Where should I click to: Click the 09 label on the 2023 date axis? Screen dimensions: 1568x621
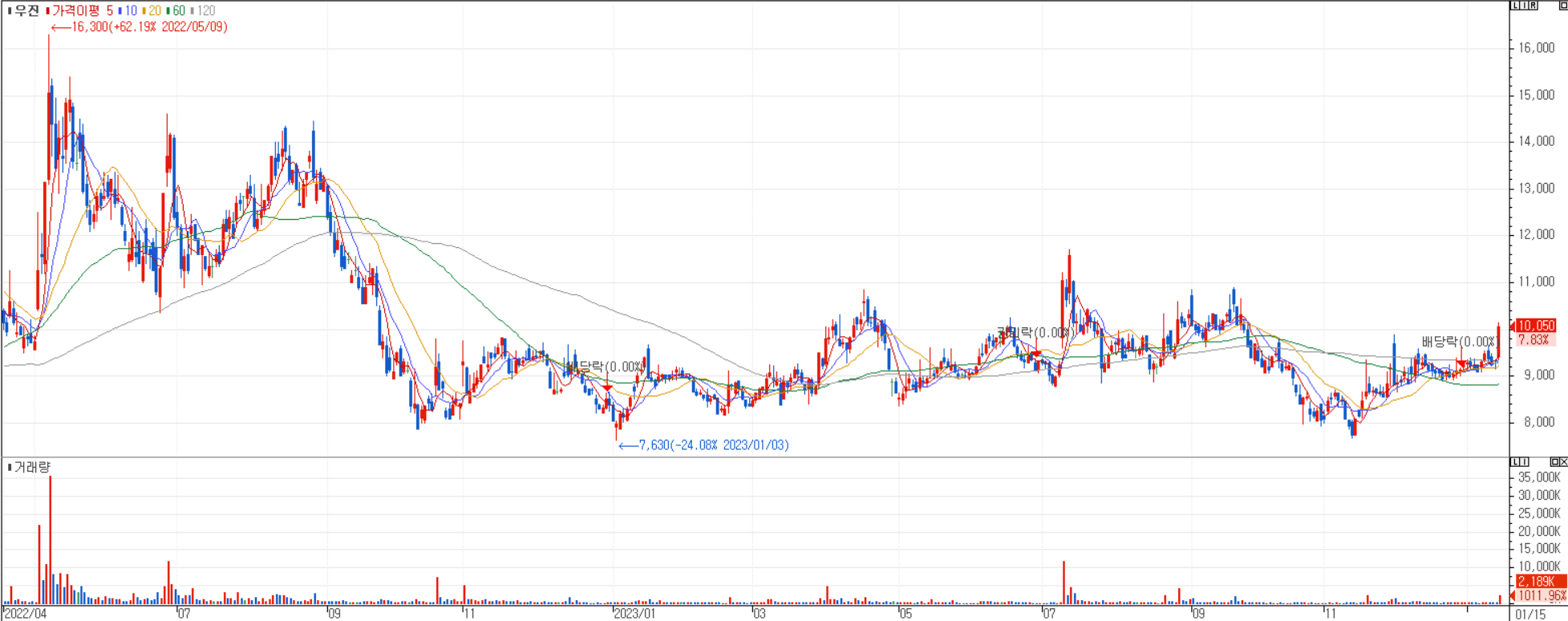(1197, 614)
